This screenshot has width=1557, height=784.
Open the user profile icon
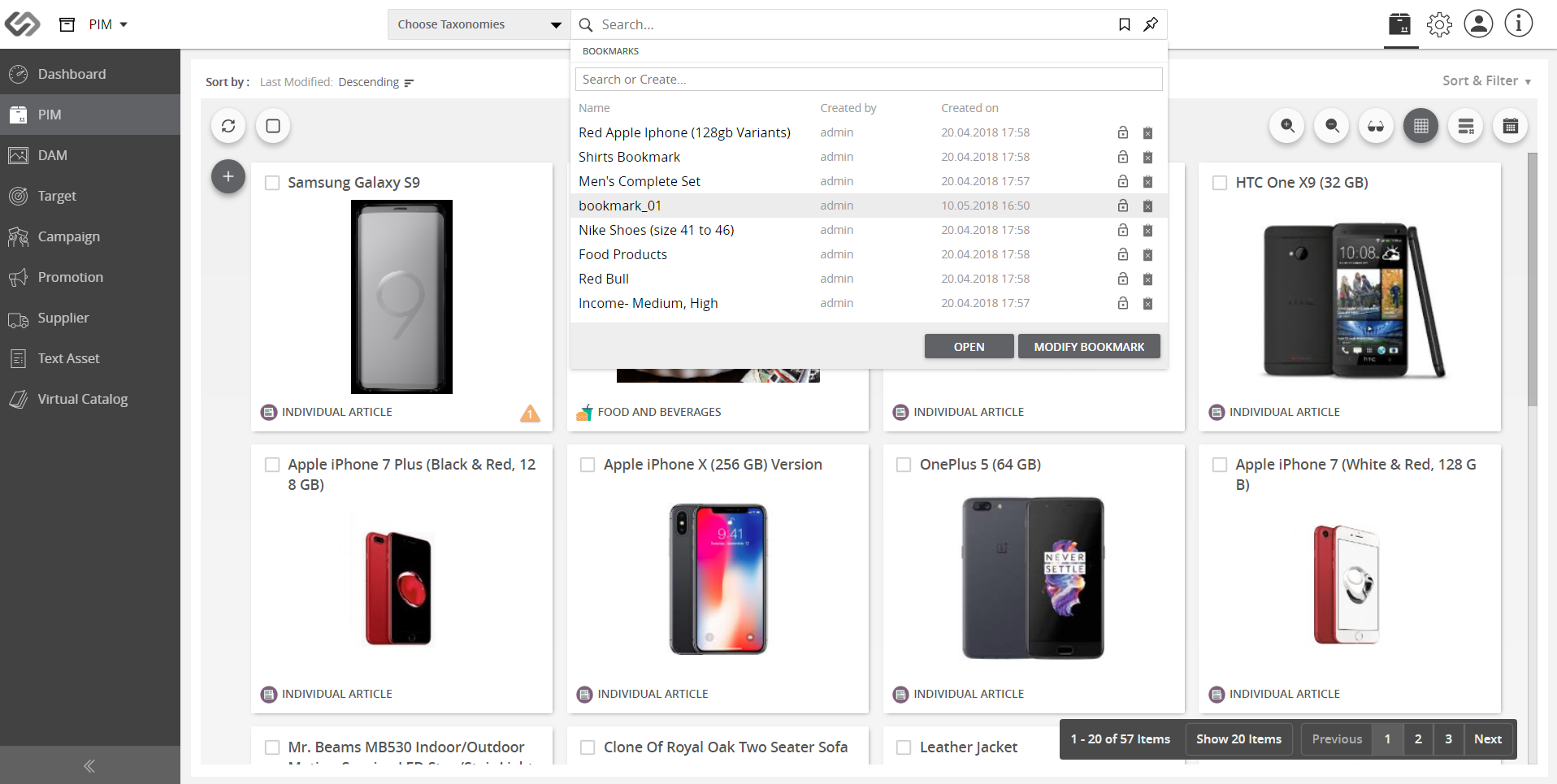pos(1478,24)
